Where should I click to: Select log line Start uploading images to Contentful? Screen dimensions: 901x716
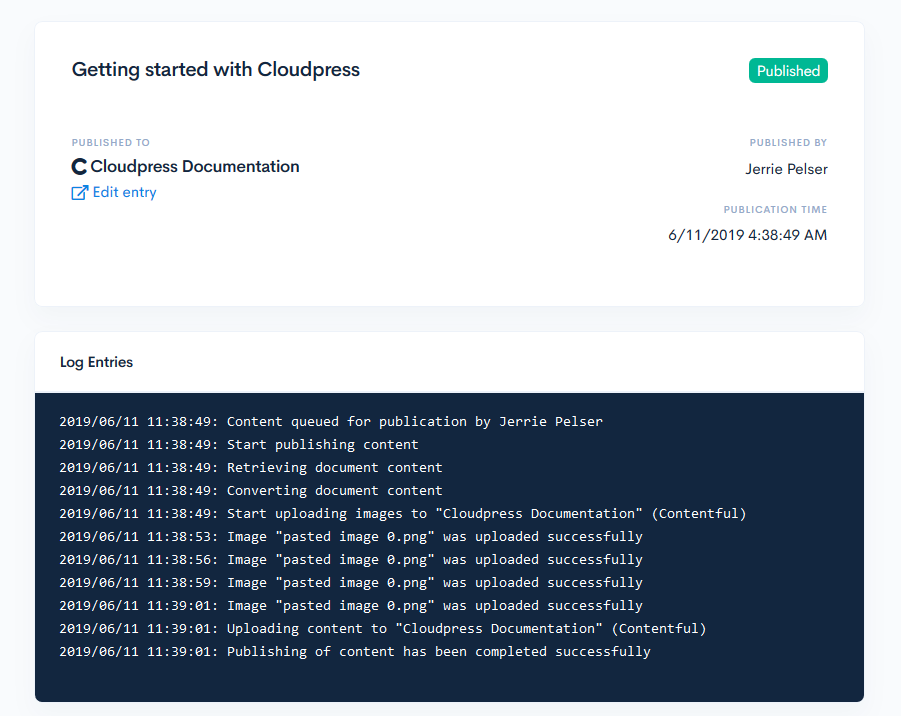[x=403, y=514]
